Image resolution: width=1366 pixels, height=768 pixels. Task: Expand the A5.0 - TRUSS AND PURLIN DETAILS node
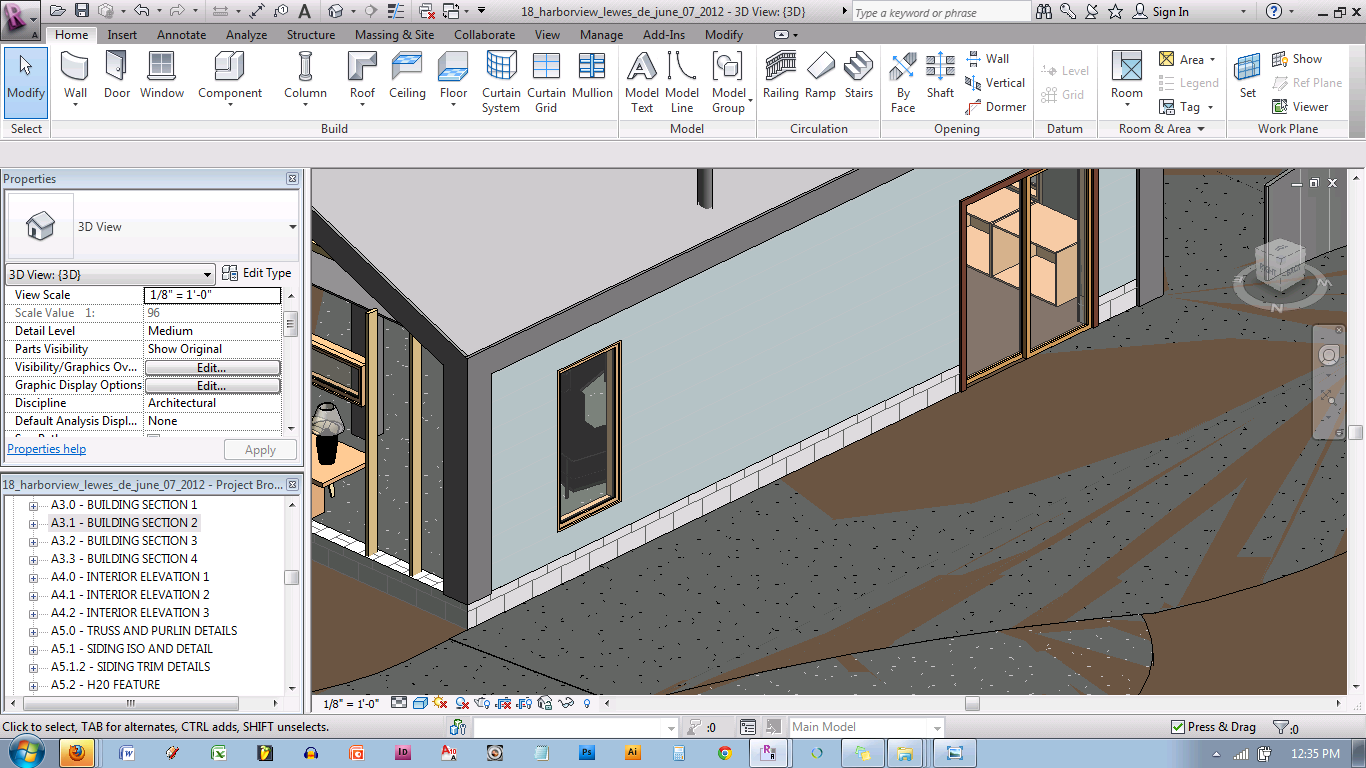(x=33, y=631)
